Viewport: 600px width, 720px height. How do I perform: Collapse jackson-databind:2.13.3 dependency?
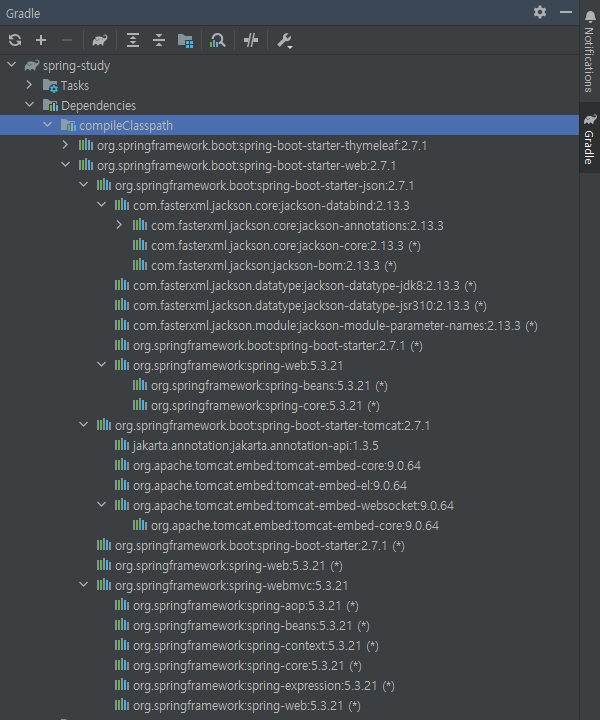point(101,205)
